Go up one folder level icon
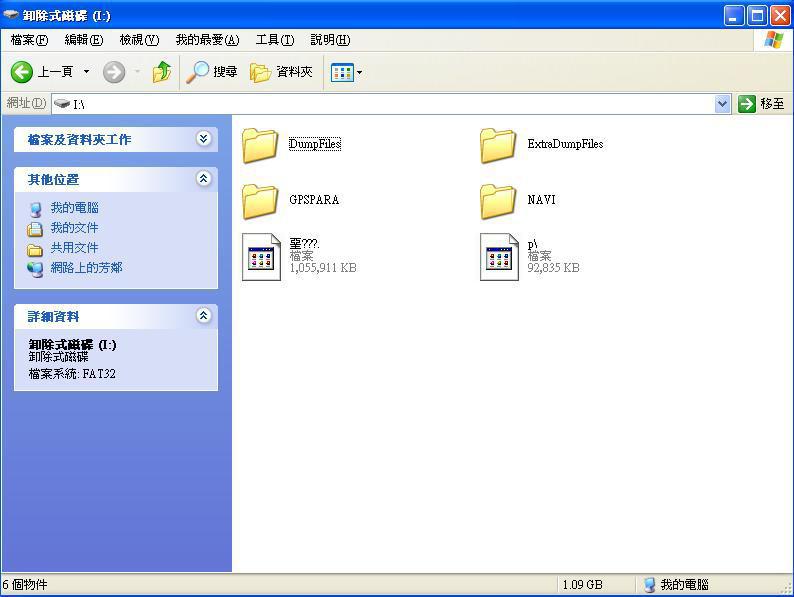 click(x=162, y=72)
